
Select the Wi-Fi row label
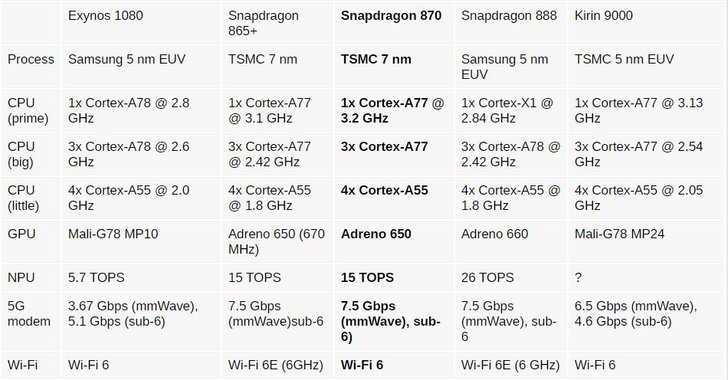(x=22, y=365)
